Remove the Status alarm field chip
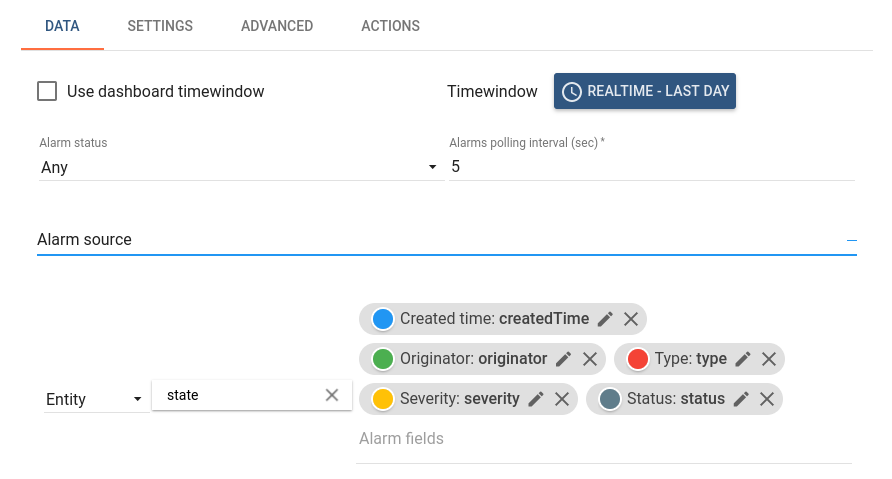Image resolution: width=892 pixels, height=479 pixels. tap(767, 399)
